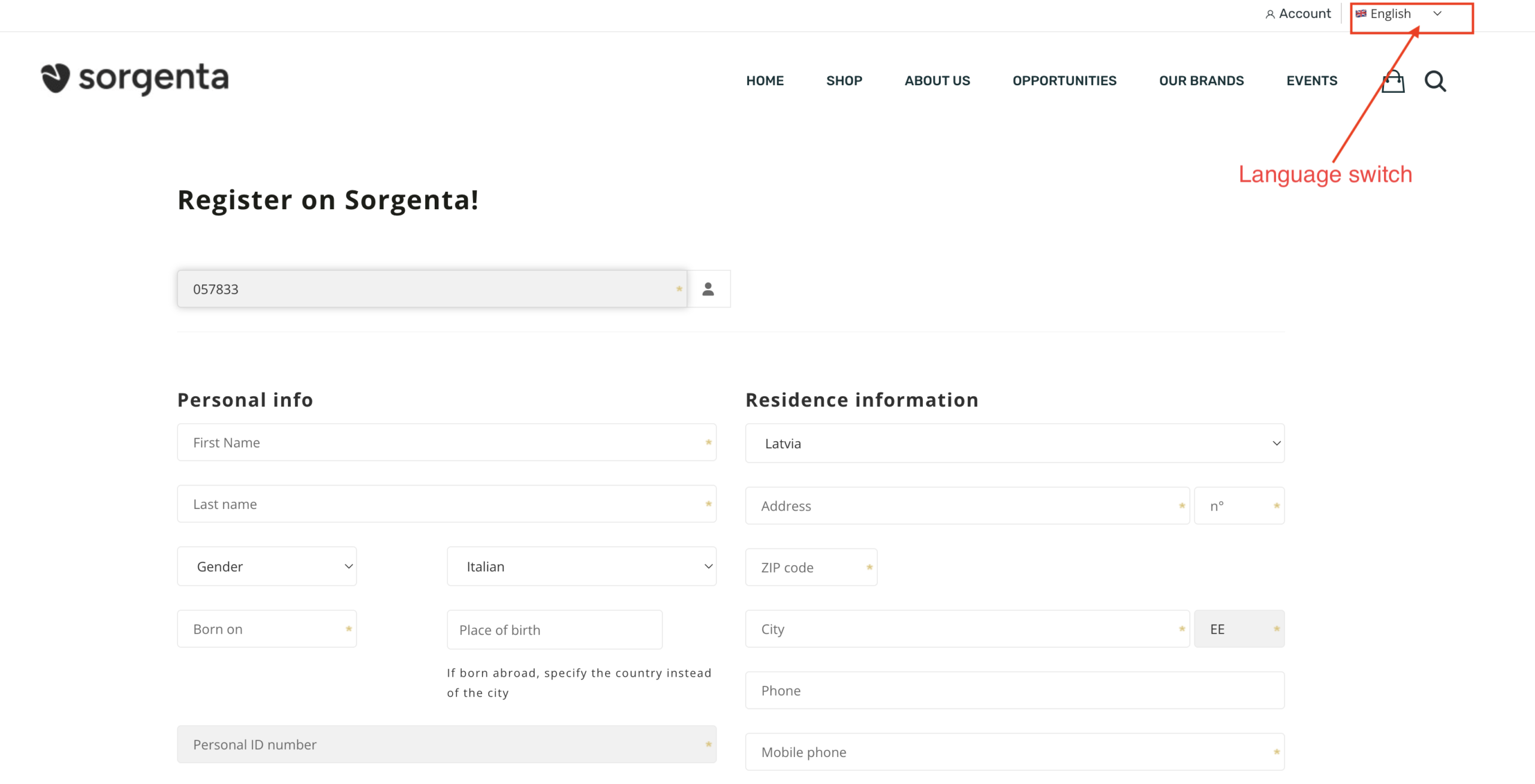Expand the Gender dropdown
The image size is (1535, 784).
[x=267, y=566]
